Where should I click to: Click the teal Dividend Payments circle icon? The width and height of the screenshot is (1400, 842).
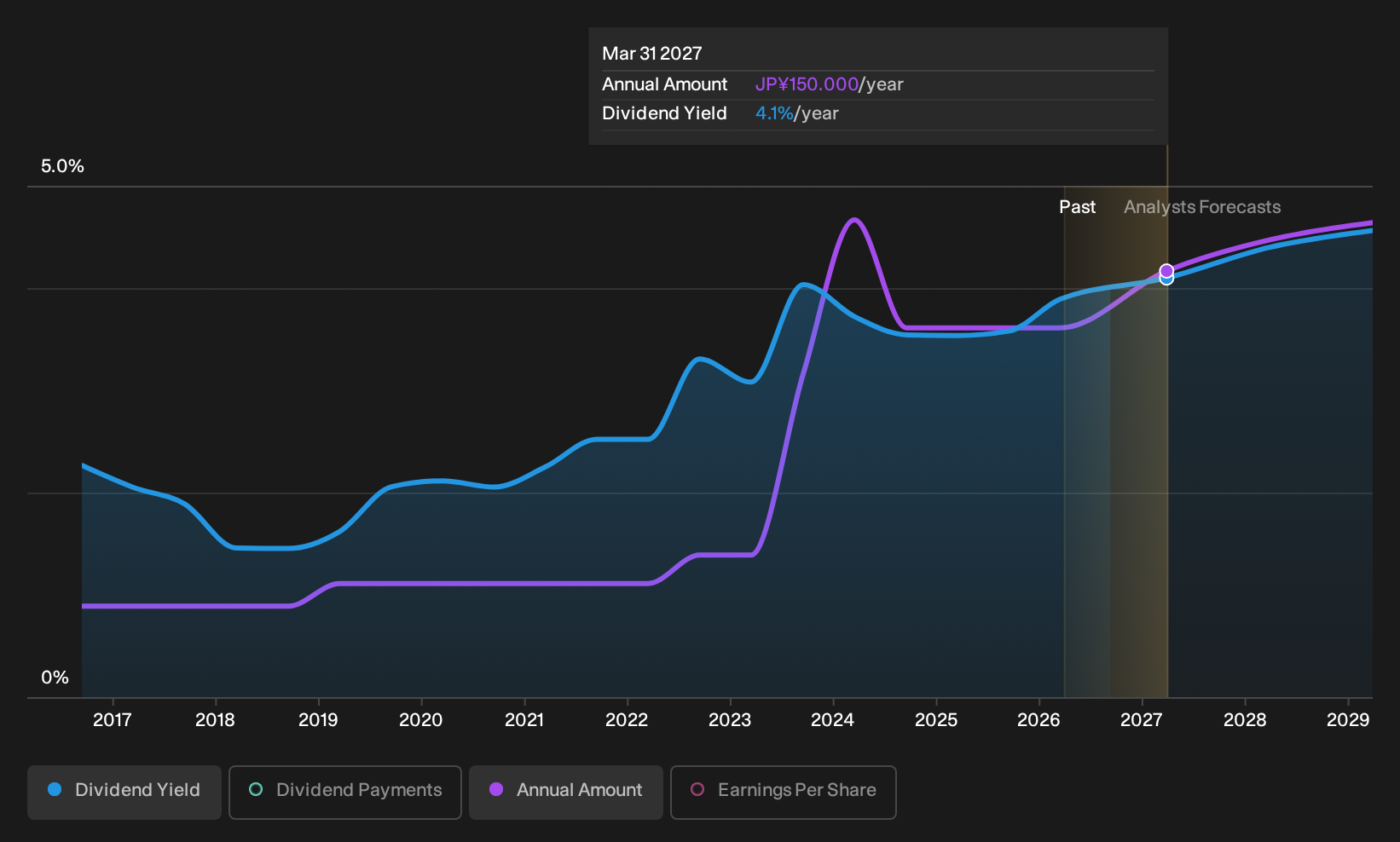256,790
